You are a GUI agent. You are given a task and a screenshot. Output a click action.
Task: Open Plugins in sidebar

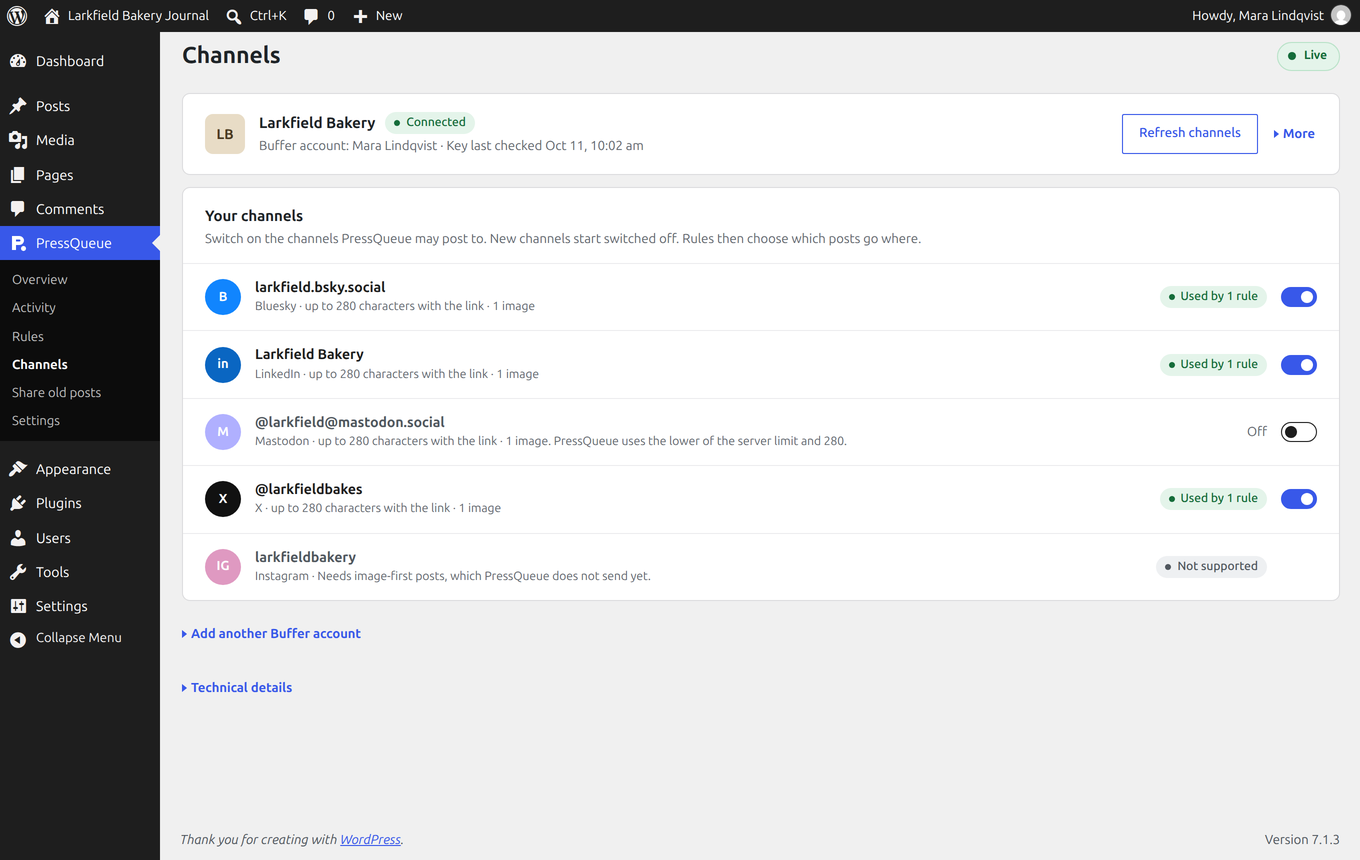(x=80, y=503)
